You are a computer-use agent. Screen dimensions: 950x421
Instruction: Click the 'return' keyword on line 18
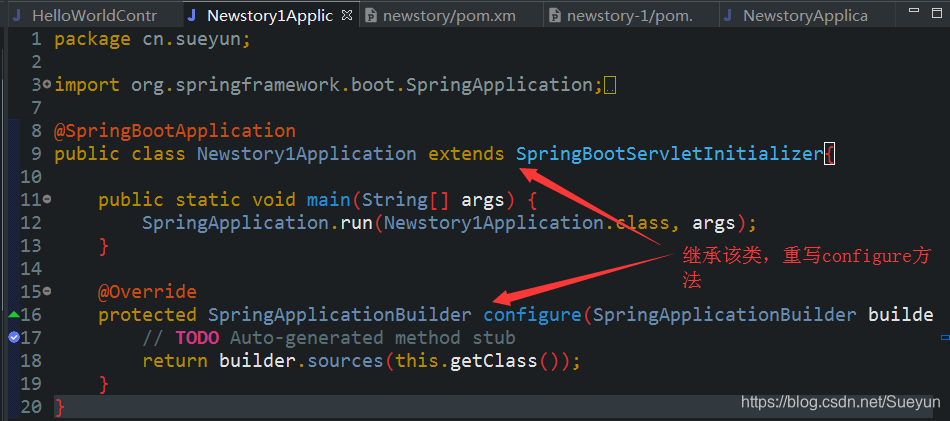click(175, 361)
